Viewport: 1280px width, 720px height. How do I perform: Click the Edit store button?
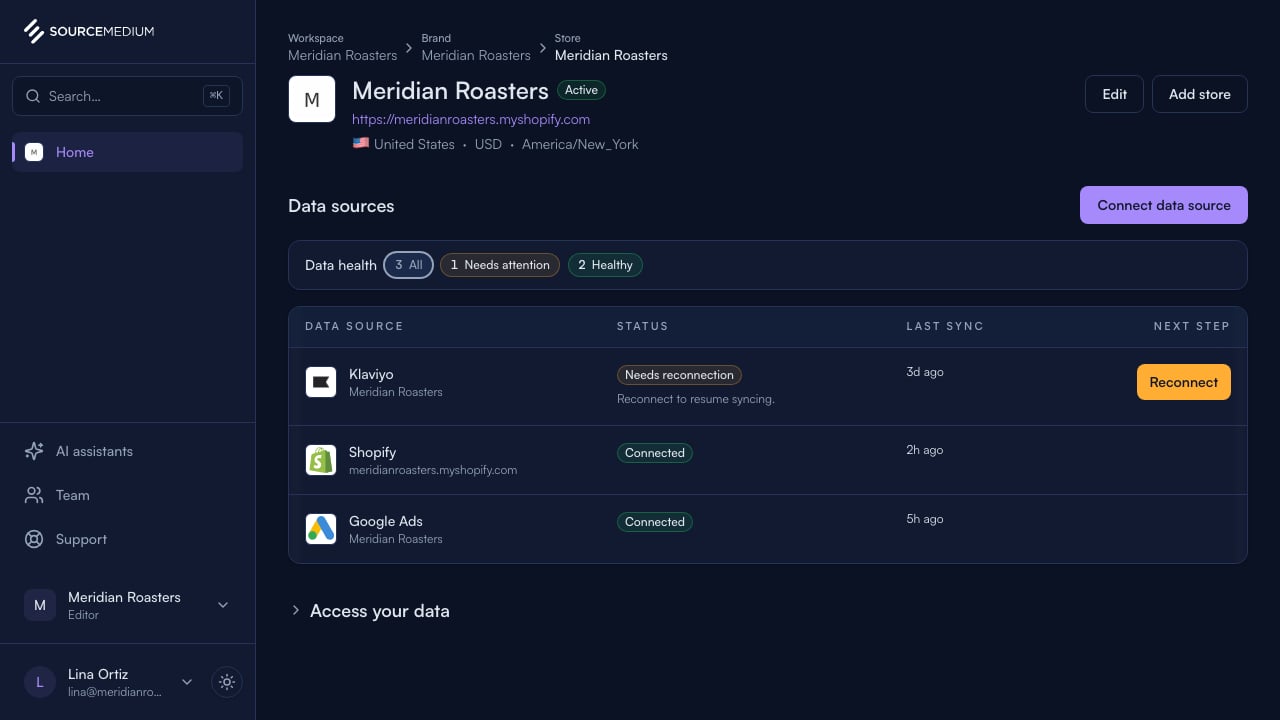coord(1114,94)
